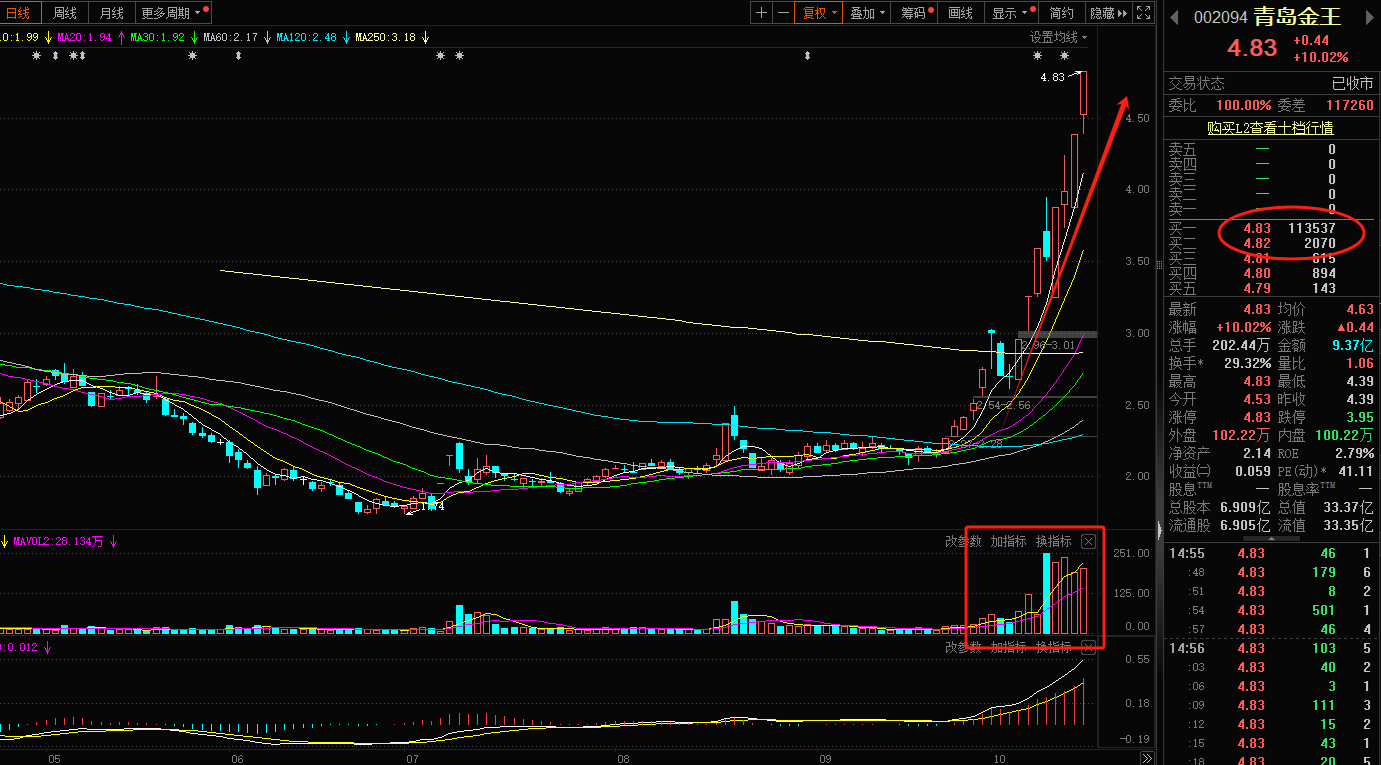Image resolution: width=1381 pixels, height=765 pixels.
Task: Zoom out chart with minus button
Action: click(783, 13)
